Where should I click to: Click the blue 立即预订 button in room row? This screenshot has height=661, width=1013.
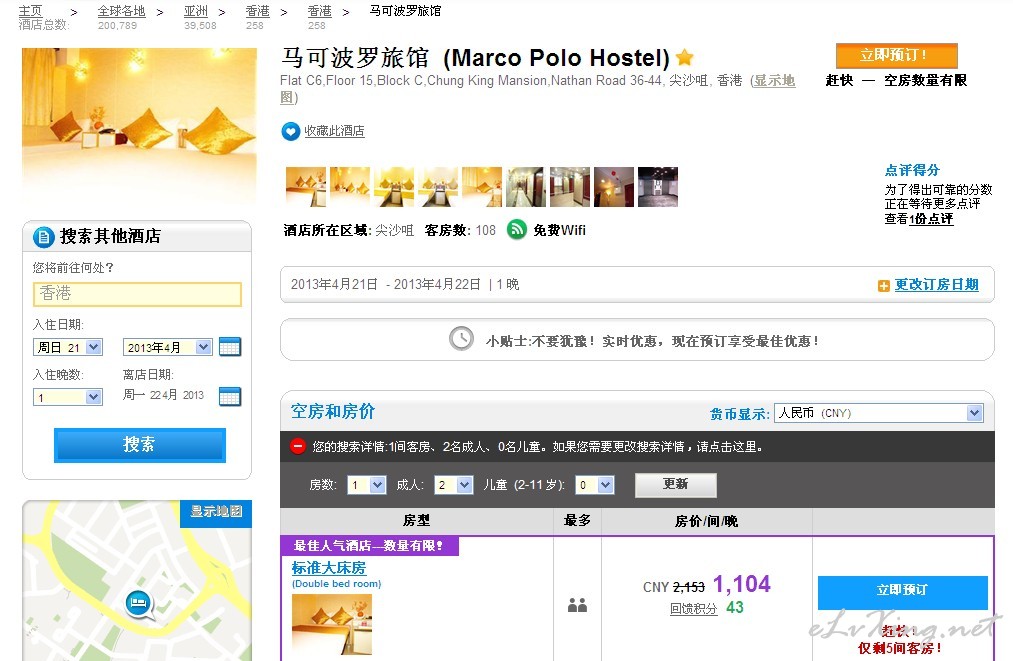(903, 593)
